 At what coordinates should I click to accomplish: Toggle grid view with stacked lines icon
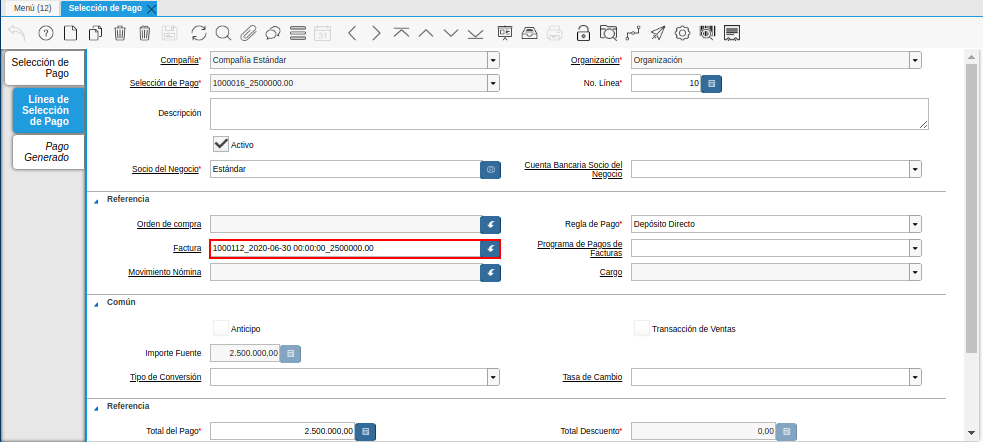tap(298, 33)
